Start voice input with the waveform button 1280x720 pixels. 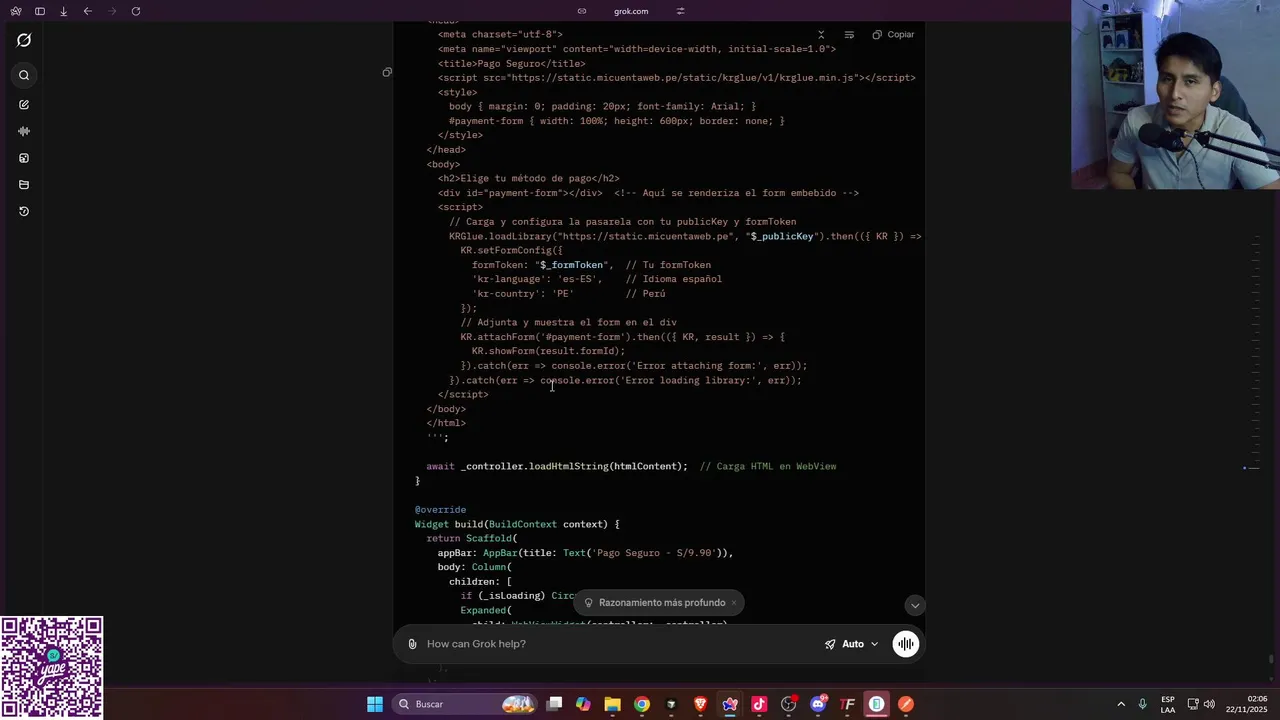click(906, 644)
